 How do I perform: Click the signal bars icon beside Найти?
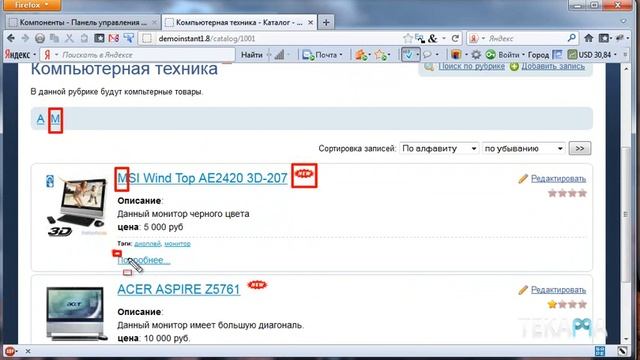[279, 54]
